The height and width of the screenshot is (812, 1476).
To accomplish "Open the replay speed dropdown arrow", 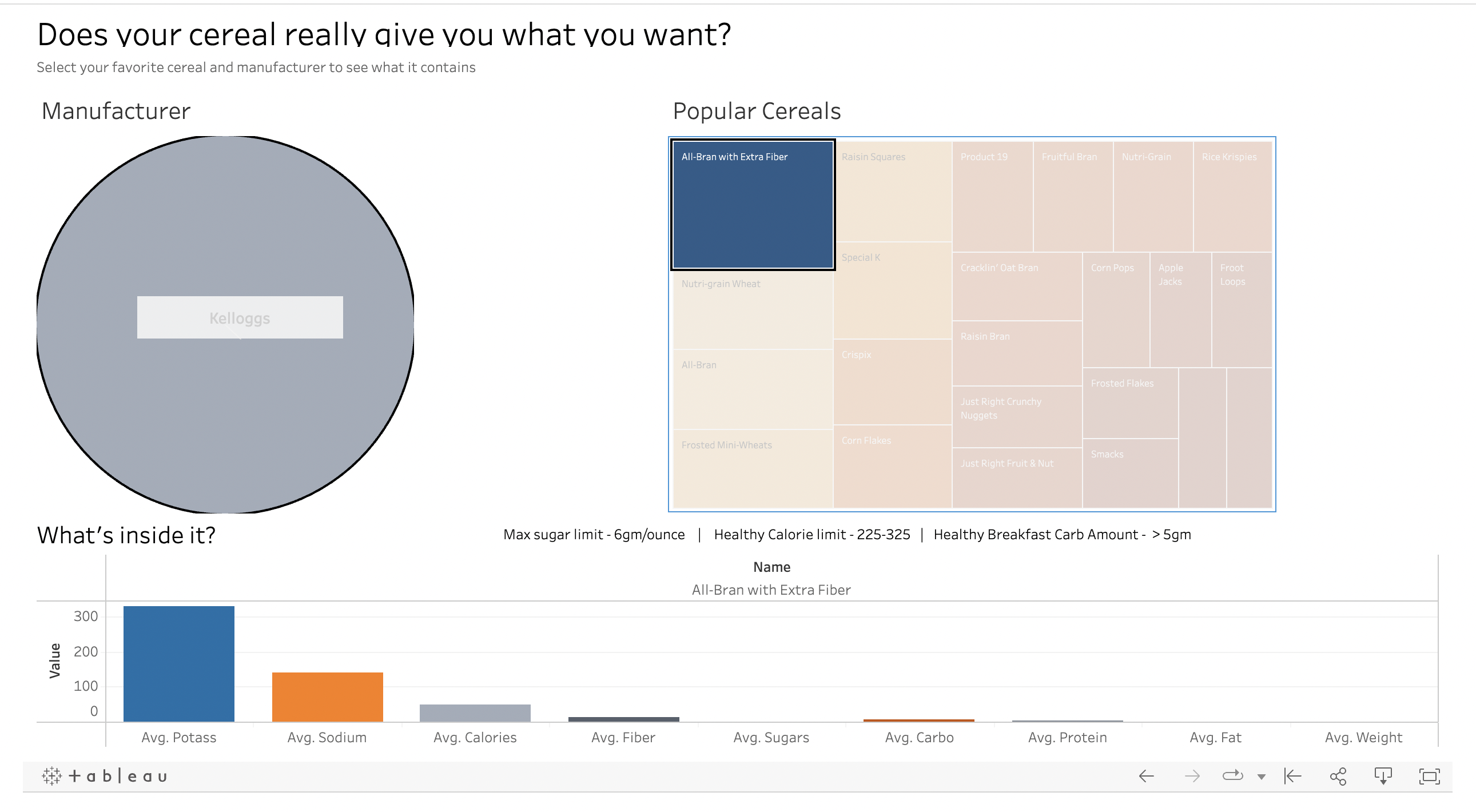I will (1261, 777).
